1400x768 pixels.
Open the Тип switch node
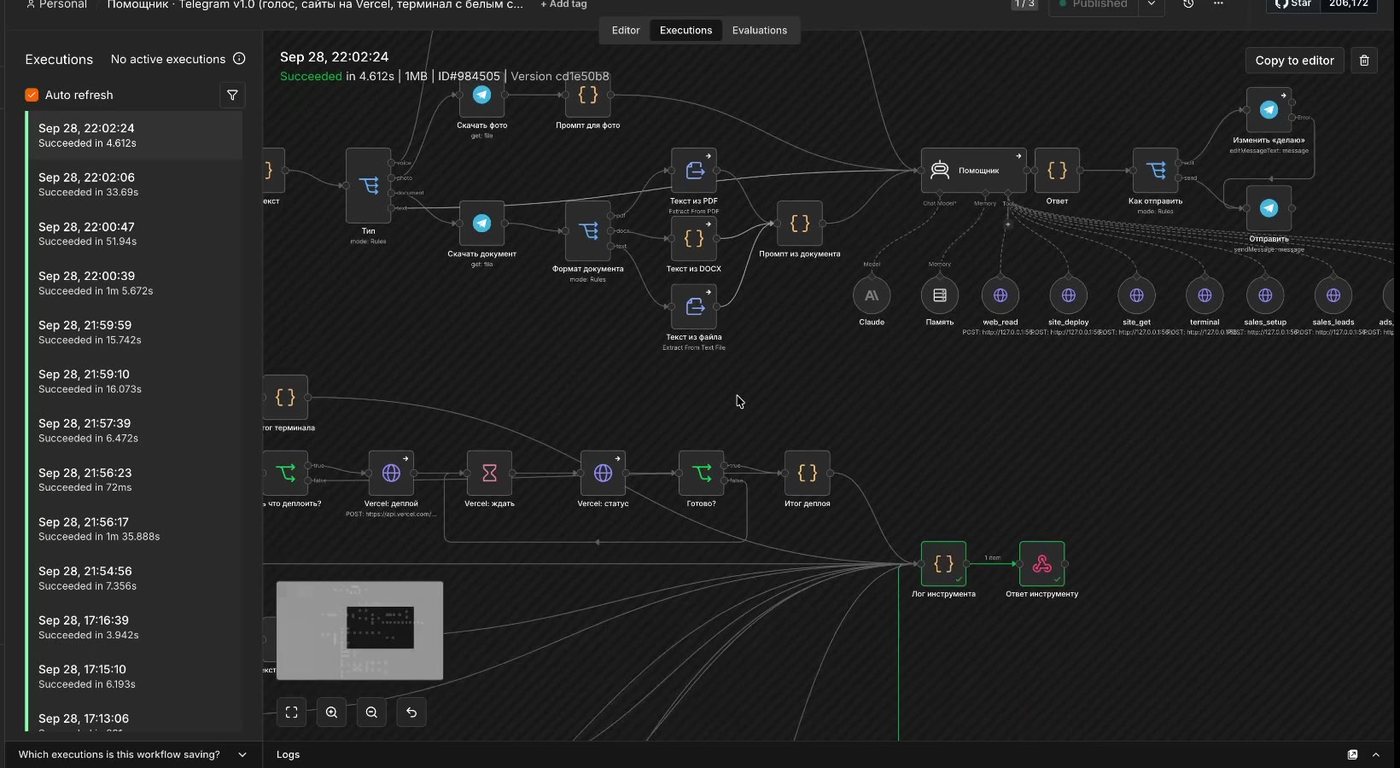tap(368, 186)
